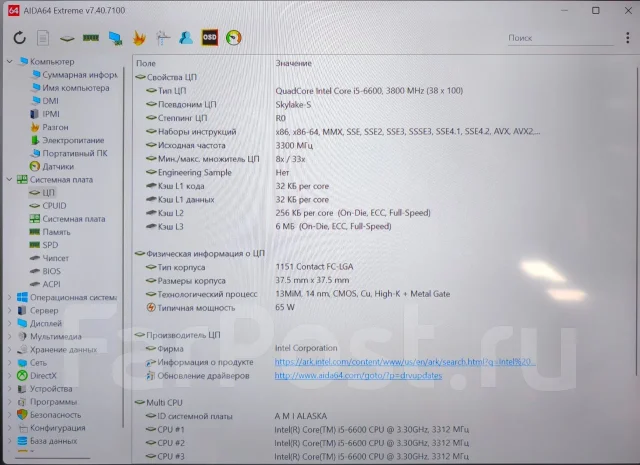Viewport: 640px width, 465px height.
Task: Select the Тип ЦП row
Action: click(x=304, y=91)
